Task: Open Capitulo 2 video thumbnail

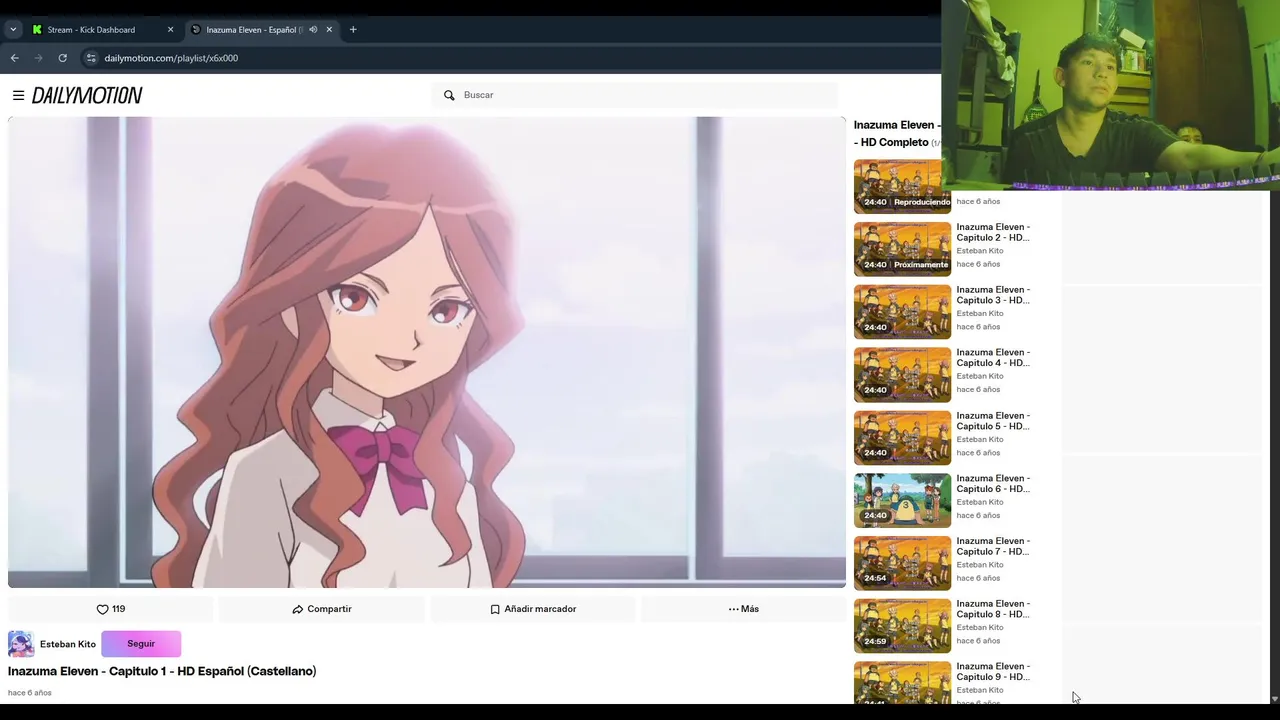Action: (902, 249)
